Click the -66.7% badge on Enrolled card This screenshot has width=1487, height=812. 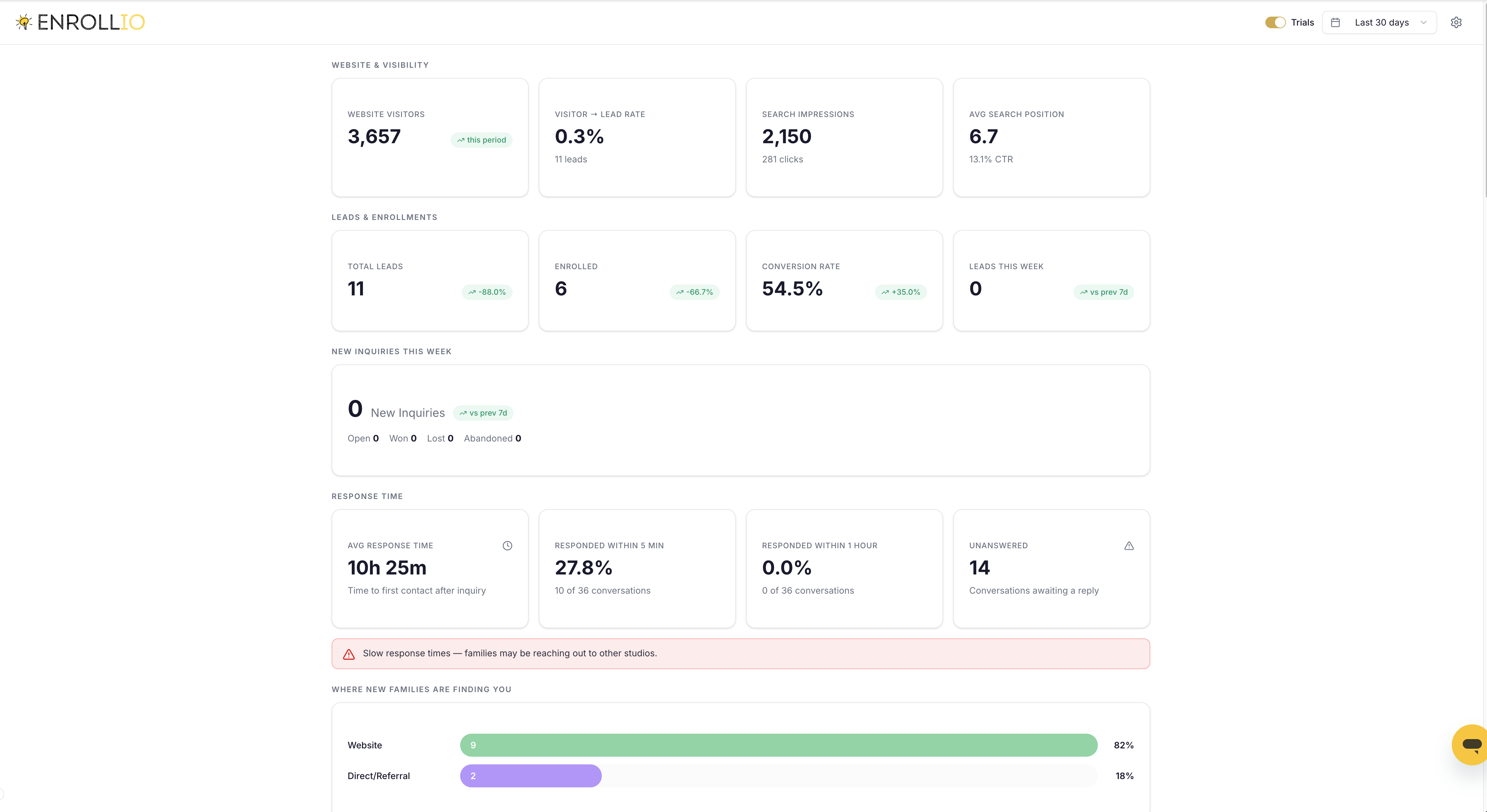695,292
